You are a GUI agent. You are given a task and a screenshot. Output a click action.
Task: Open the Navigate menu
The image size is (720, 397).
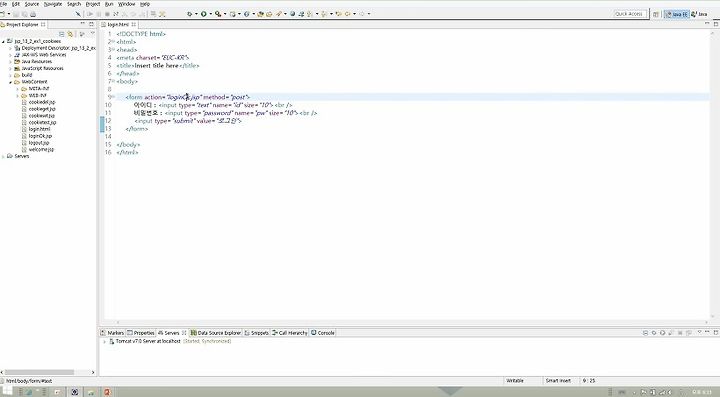click(53, 4)
